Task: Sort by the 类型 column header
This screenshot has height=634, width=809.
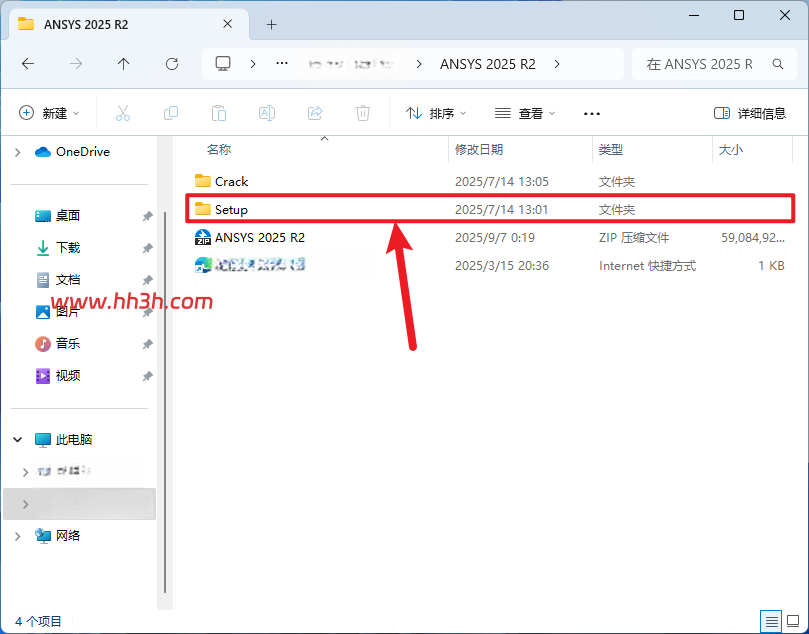Action: pos(611,150)
